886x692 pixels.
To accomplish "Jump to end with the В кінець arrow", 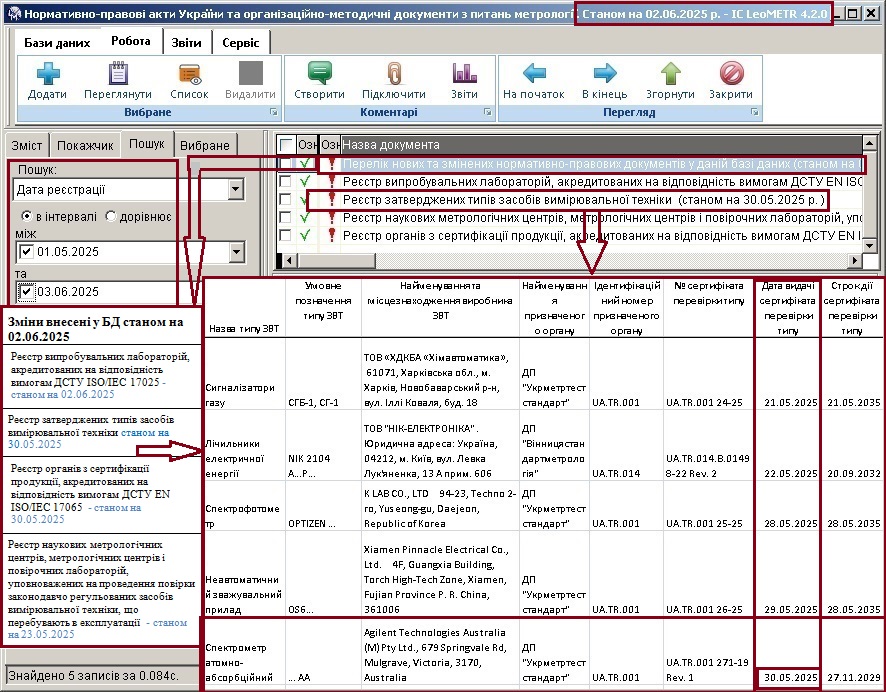I will [x=605, y=74].
